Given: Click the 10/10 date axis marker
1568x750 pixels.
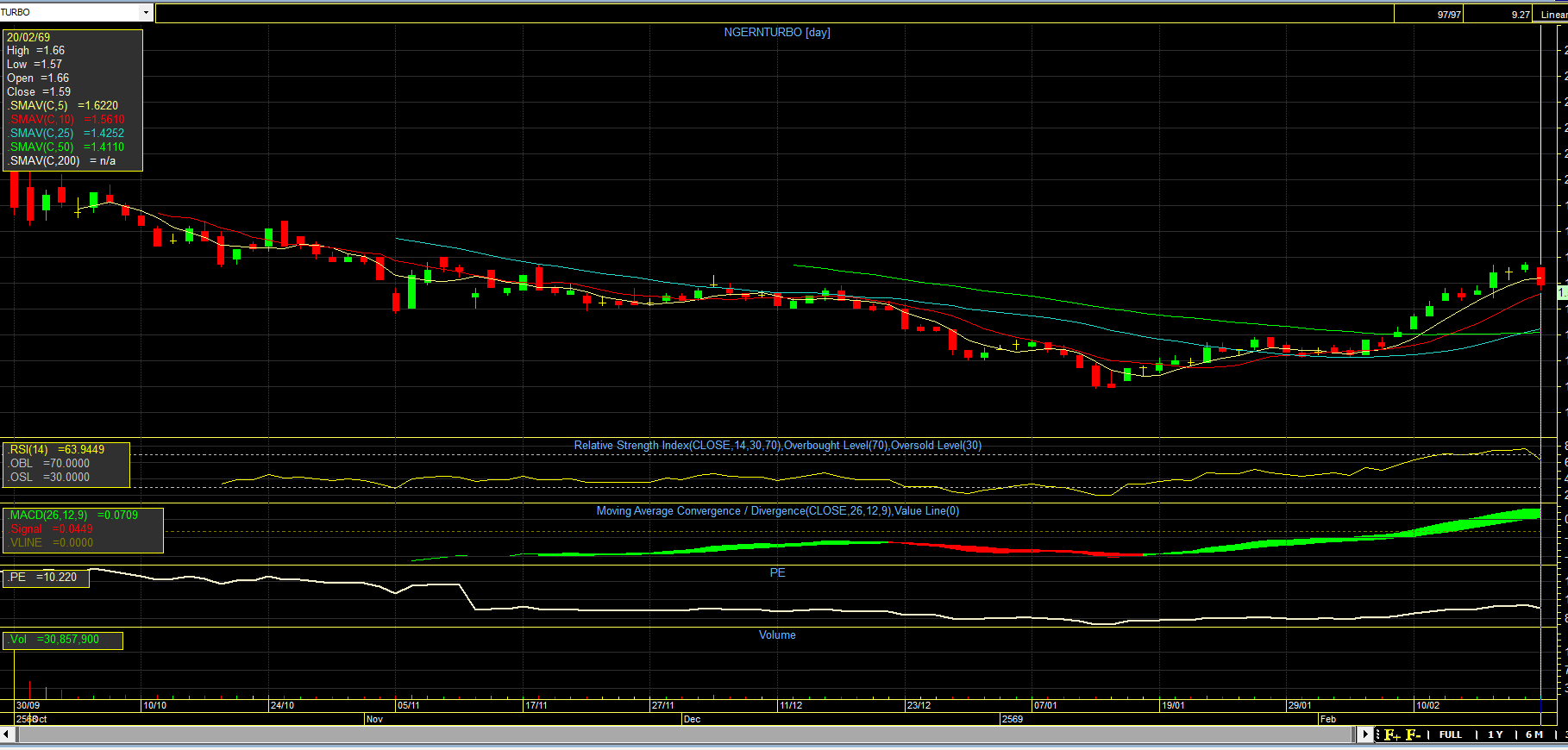Looking at the screenshot, I should tap(155, 705).
